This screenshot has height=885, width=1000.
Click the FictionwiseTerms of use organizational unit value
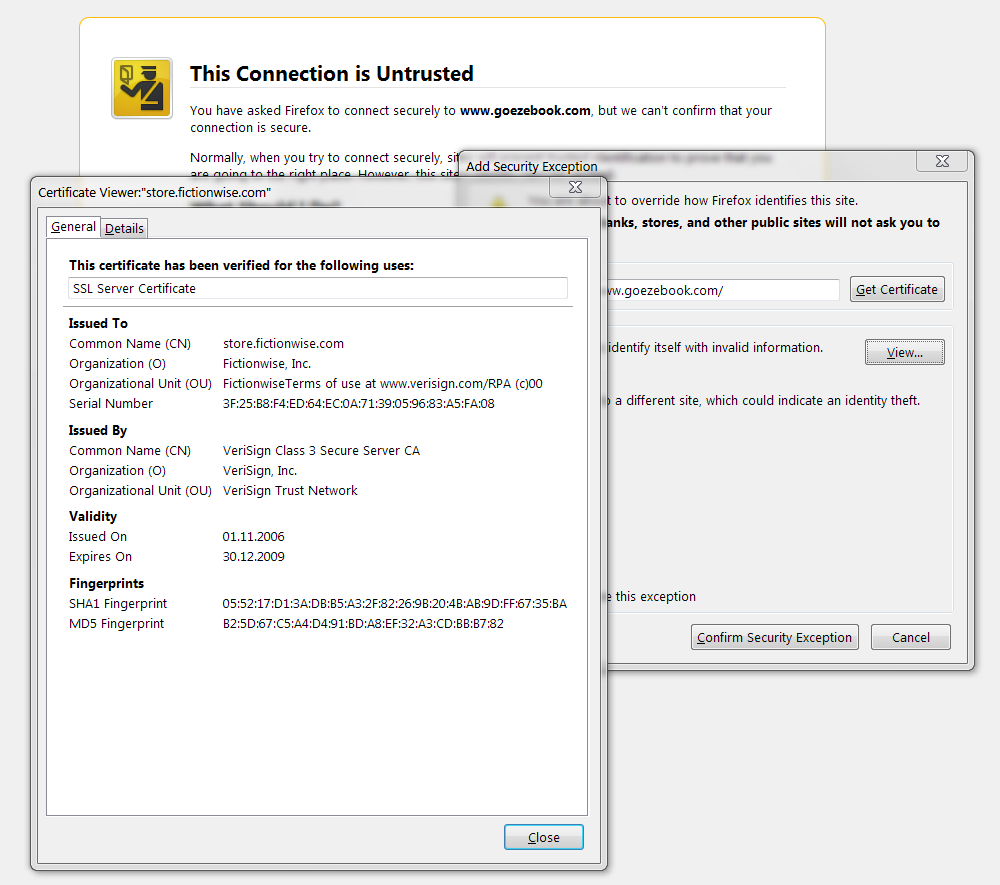point(383,384)
